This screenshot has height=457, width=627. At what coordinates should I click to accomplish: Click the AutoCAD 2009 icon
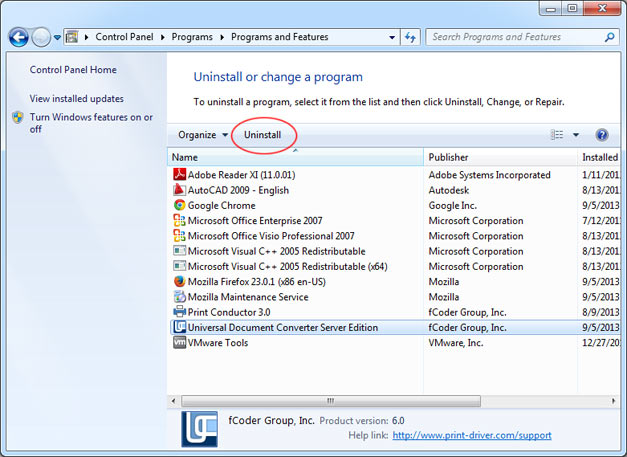click(x=180, y=190)
